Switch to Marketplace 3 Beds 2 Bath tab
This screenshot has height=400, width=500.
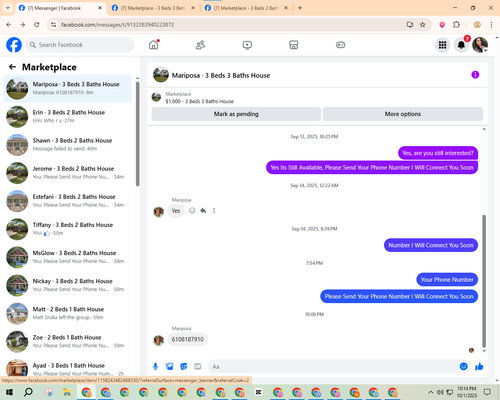pos(246,8)
